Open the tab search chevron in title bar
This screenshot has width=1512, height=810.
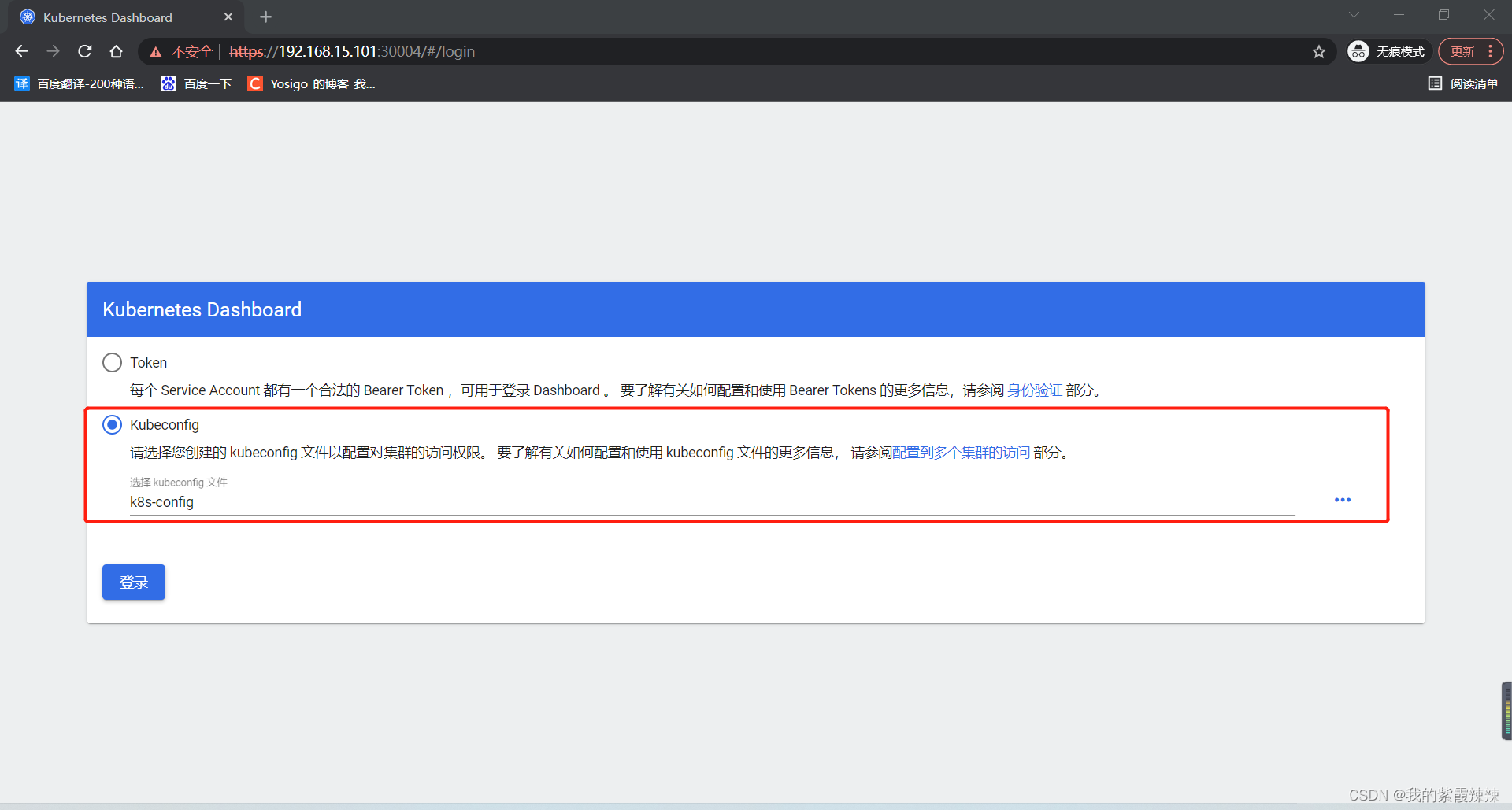tap(1354, 15)
